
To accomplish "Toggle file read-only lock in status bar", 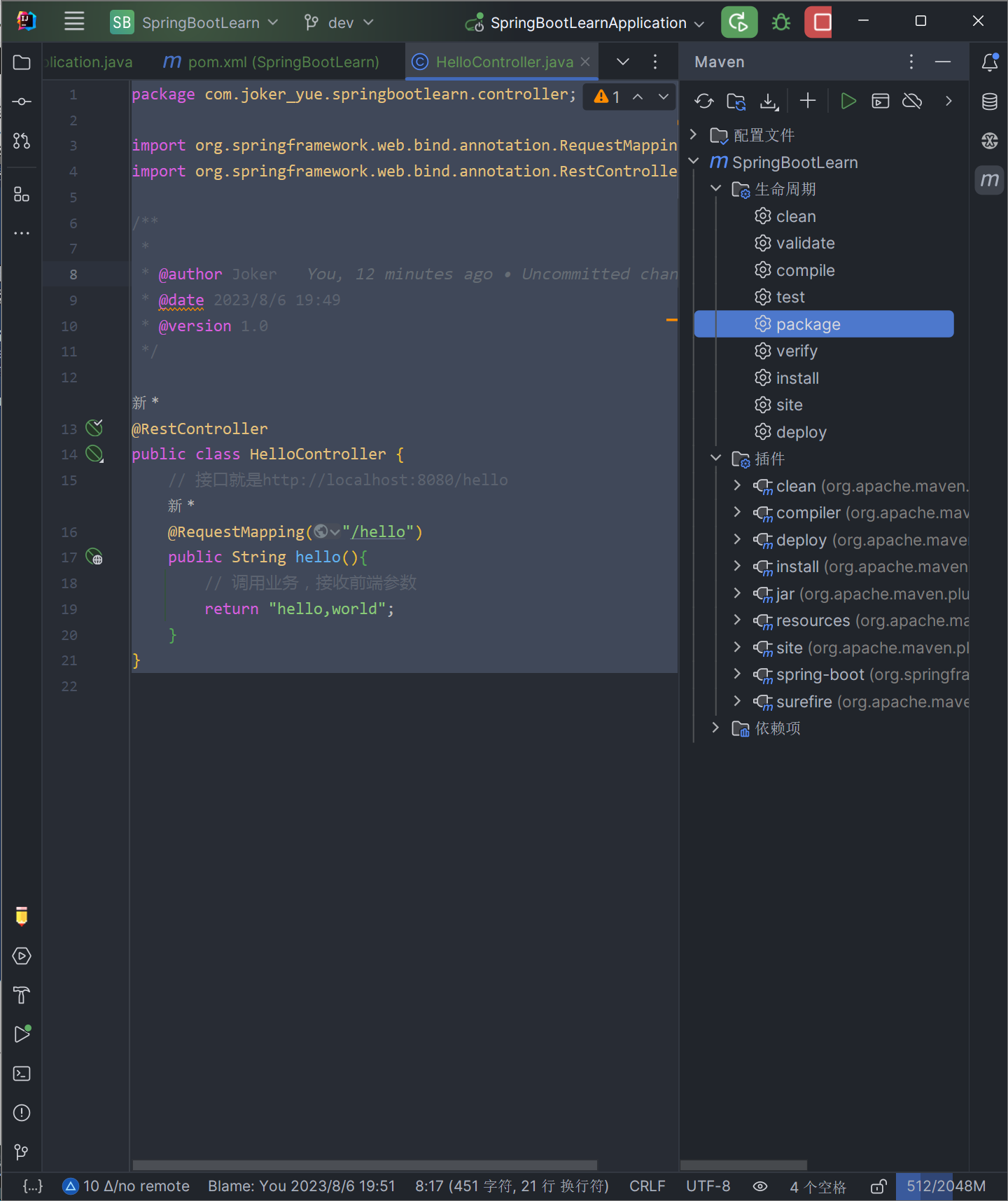I will [878, 1186].
